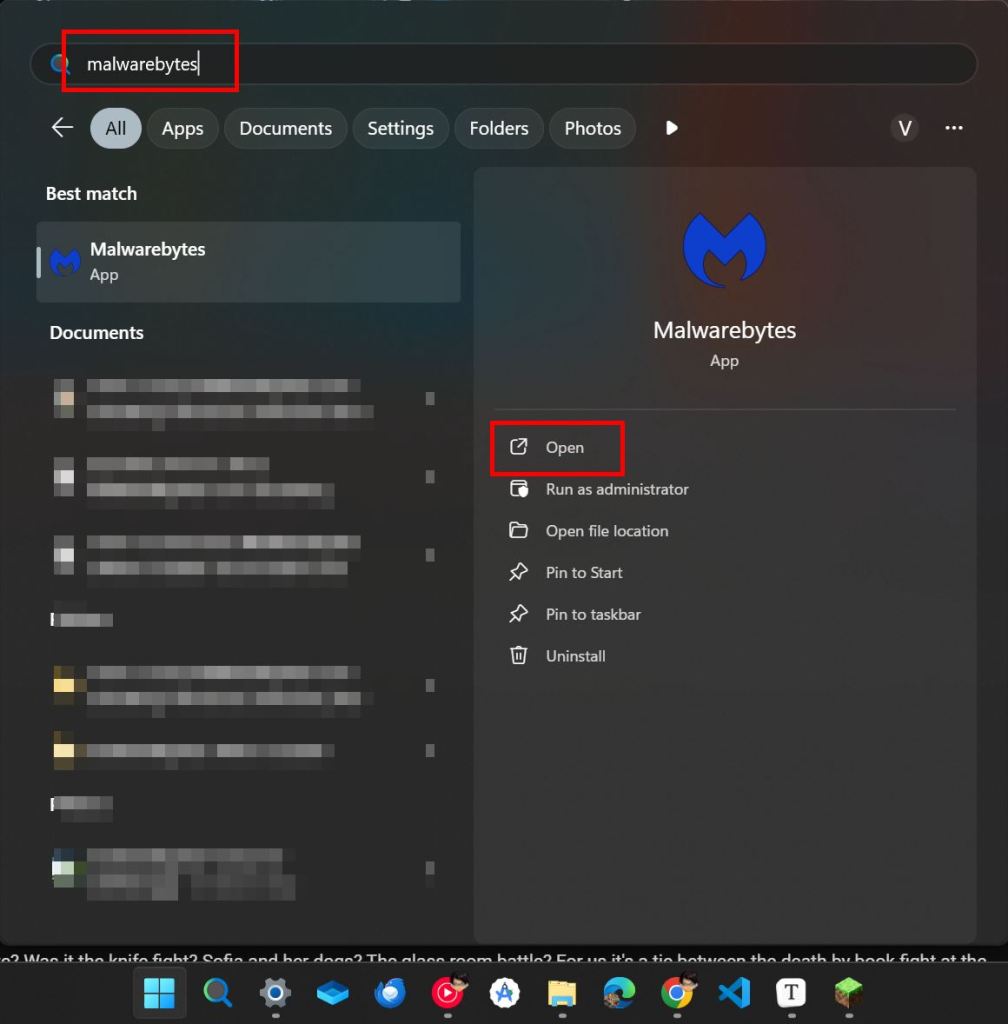Open the white circle blue A app on taskbar

tap(505, 993)
